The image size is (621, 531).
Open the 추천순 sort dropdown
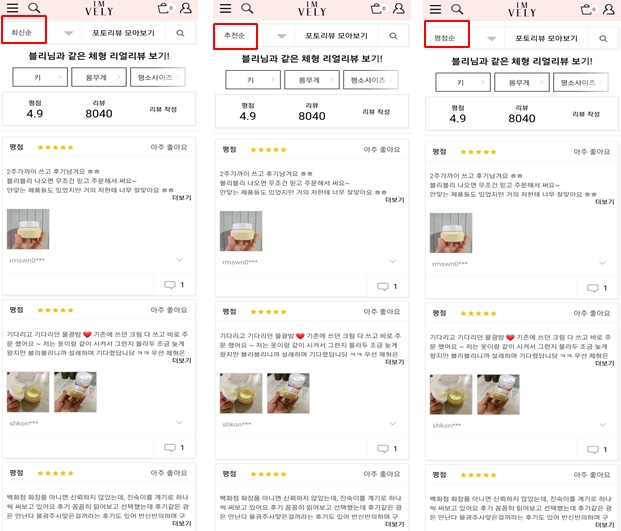254,36
